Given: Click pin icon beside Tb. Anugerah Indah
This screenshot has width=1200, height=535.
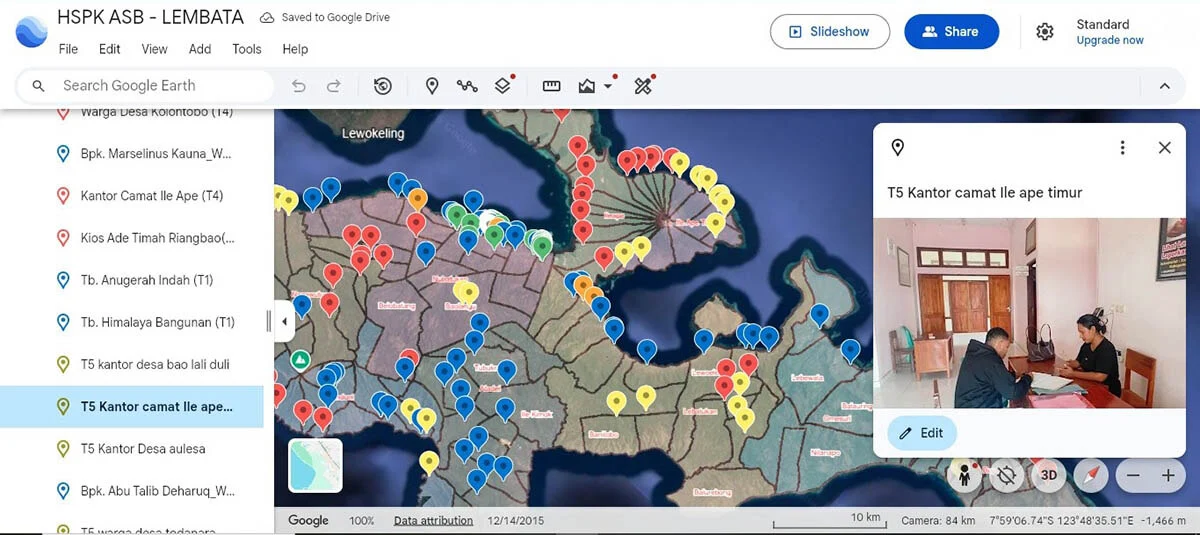Looking at the screenshot, I should pos(62,280).
